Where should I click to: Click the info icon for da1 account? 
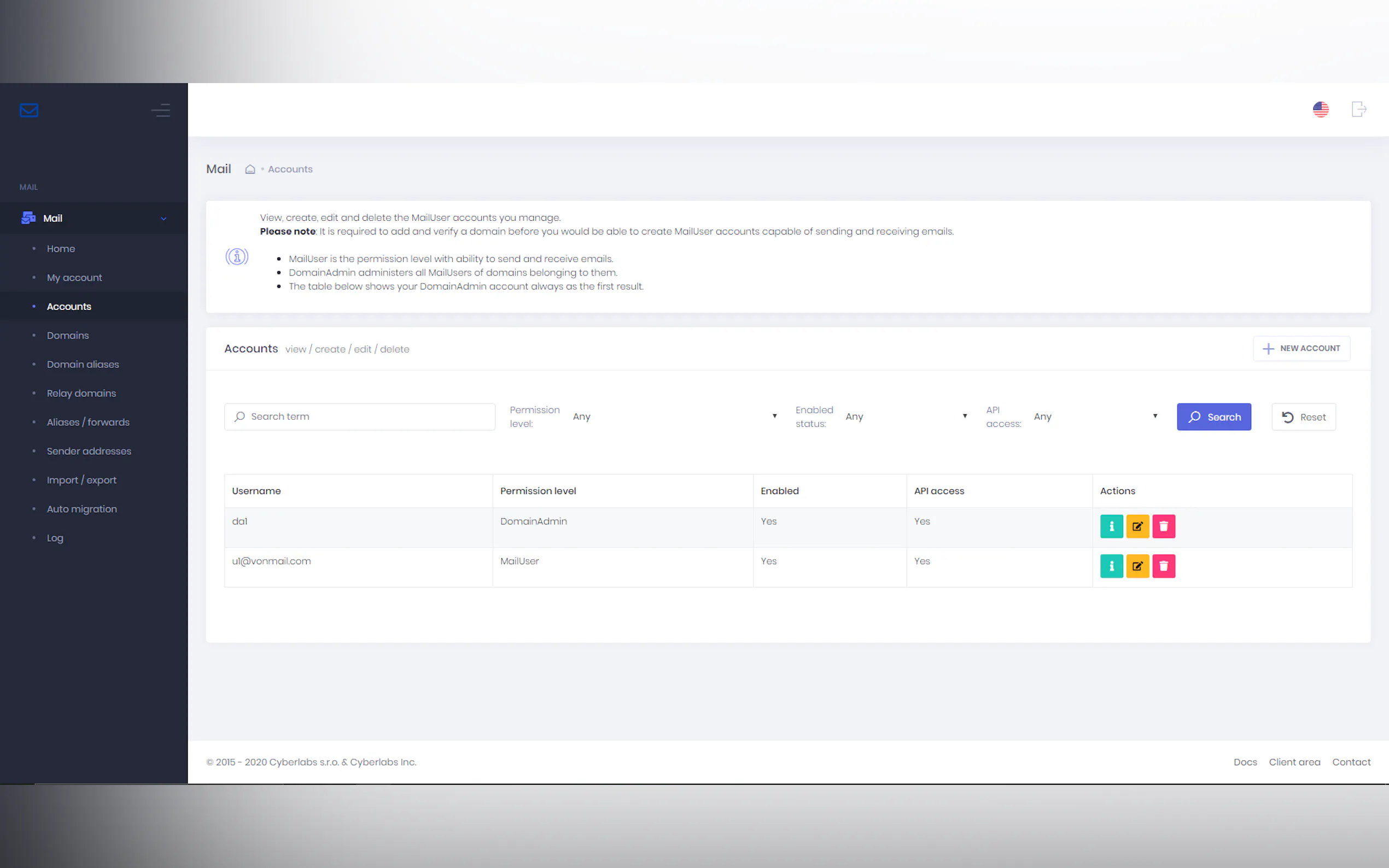tap(1111, 526)
